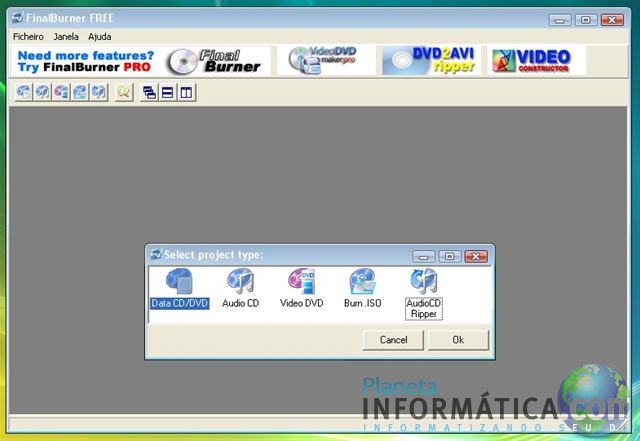
Task: Select the Data CD/DVD project icon
Action: [x=179, y=281]
